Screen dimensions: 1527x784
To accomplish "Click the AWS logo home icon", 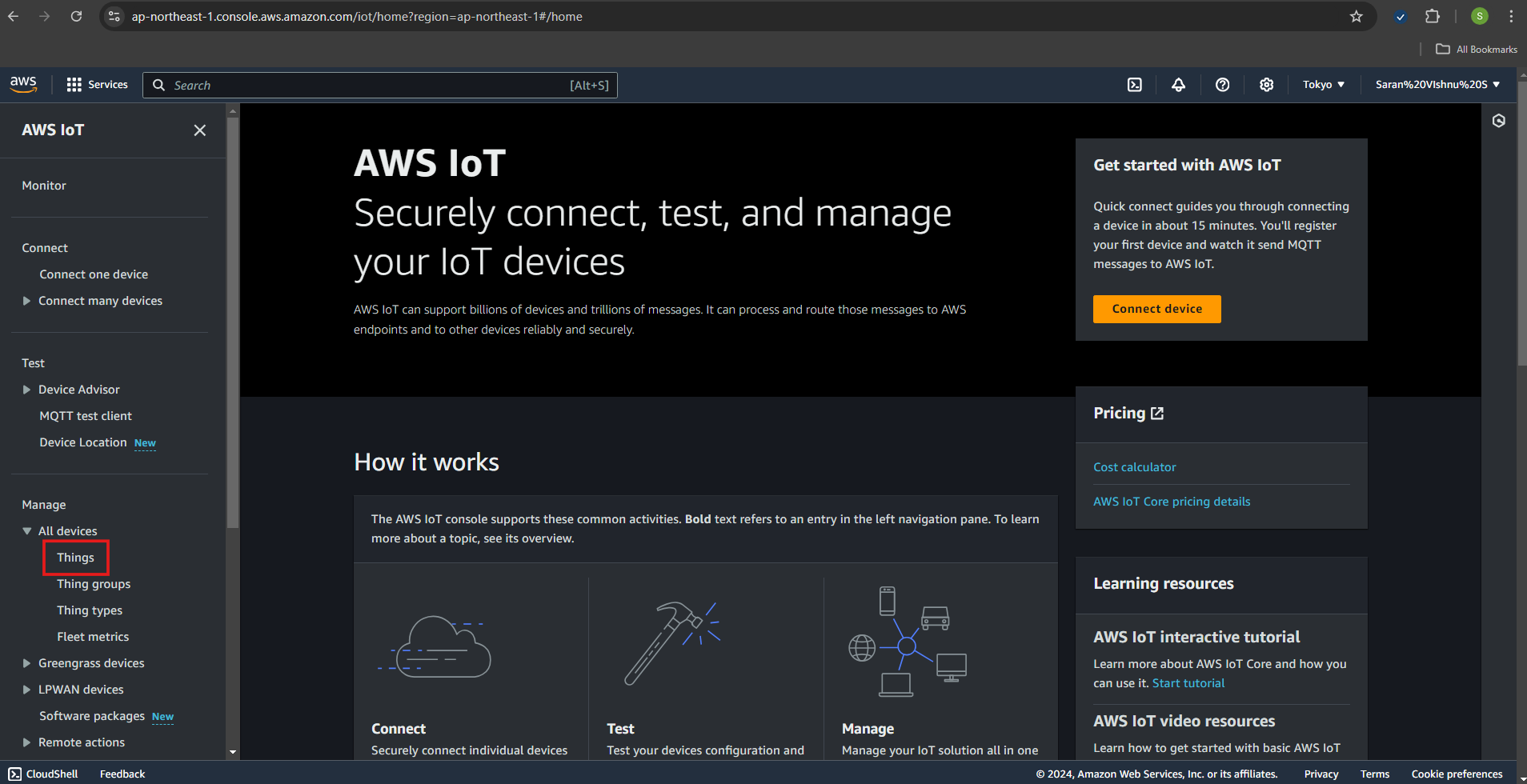I will pyautogui.click(x=23, y=85).
